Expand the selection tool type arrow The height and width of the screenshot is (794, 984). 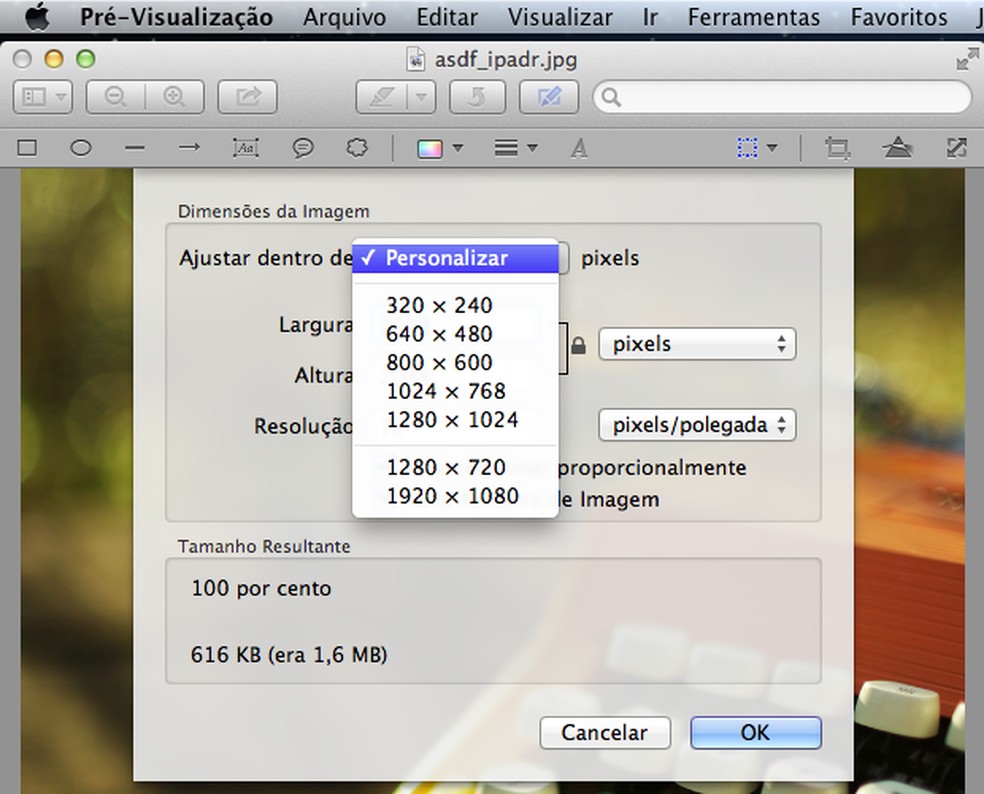tap(772, 149)
